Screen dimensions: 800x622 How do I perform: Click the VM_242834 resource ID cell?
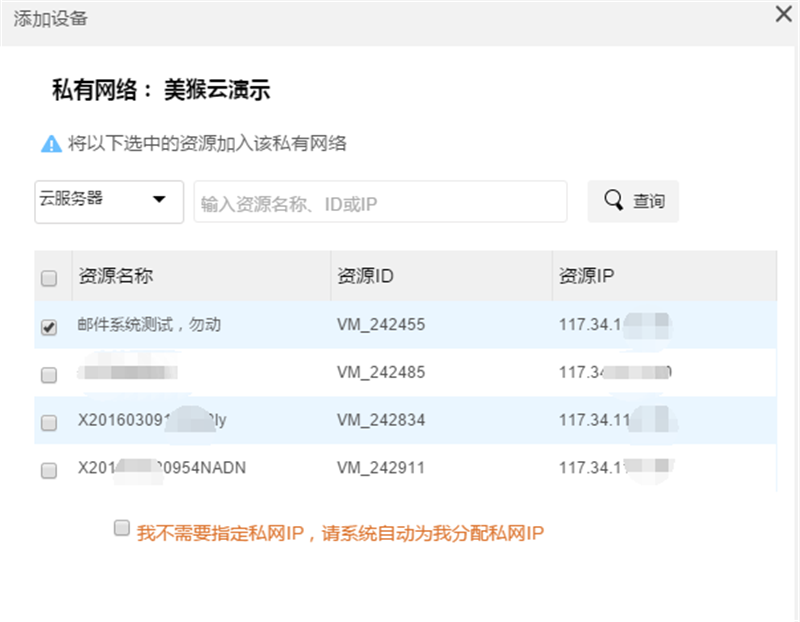click(381, 420)
